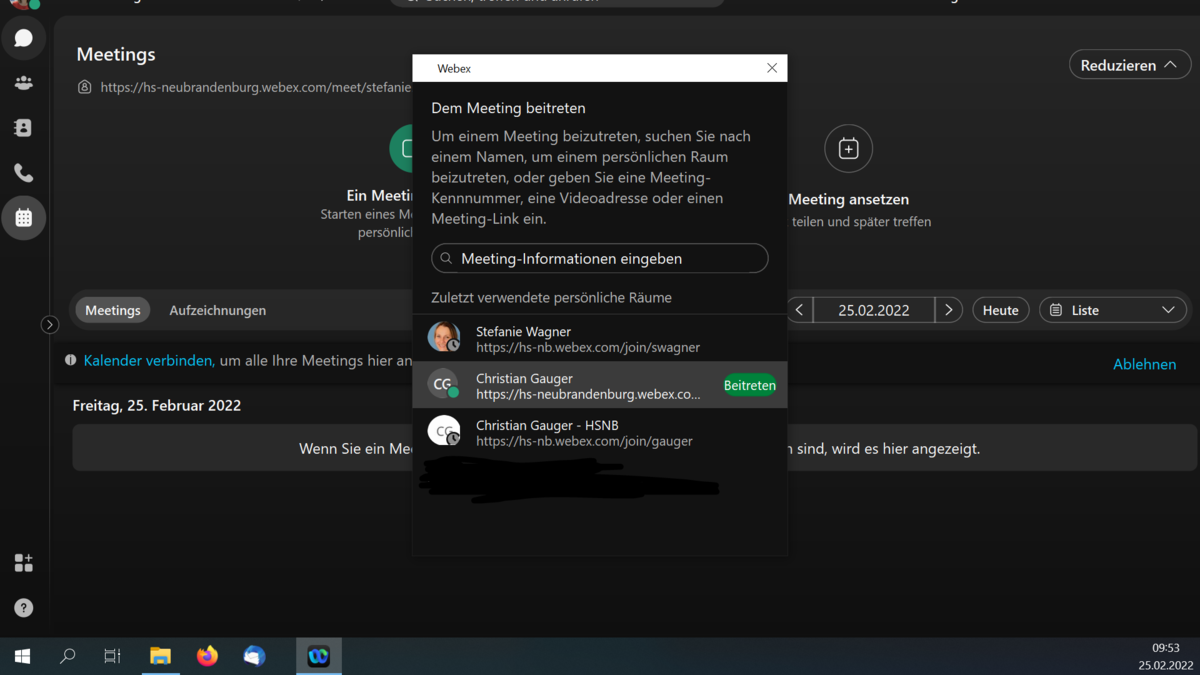Dismiss the calendar banner with Ablehnen
1200x675 pixels.
tap(1144, 364)
